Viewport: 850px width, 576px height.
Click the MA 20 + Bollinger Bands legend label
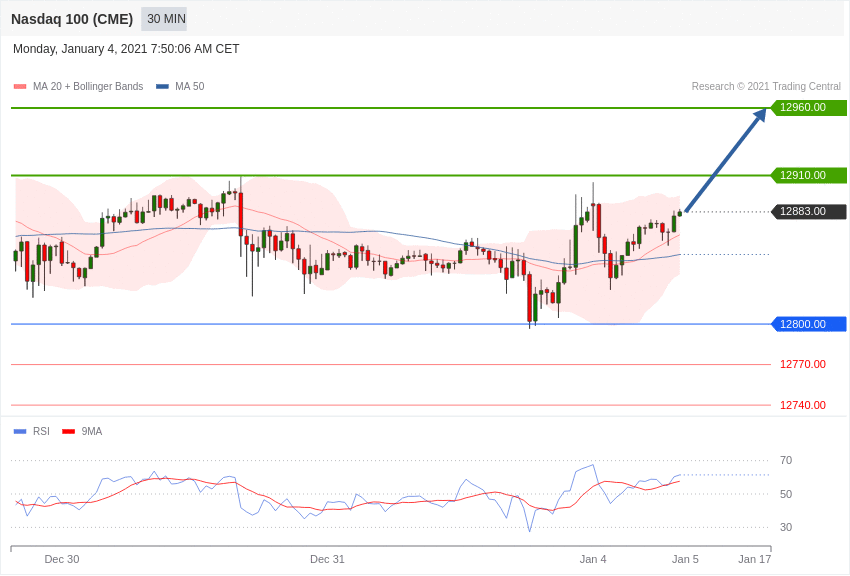click(x=88, y=87)
